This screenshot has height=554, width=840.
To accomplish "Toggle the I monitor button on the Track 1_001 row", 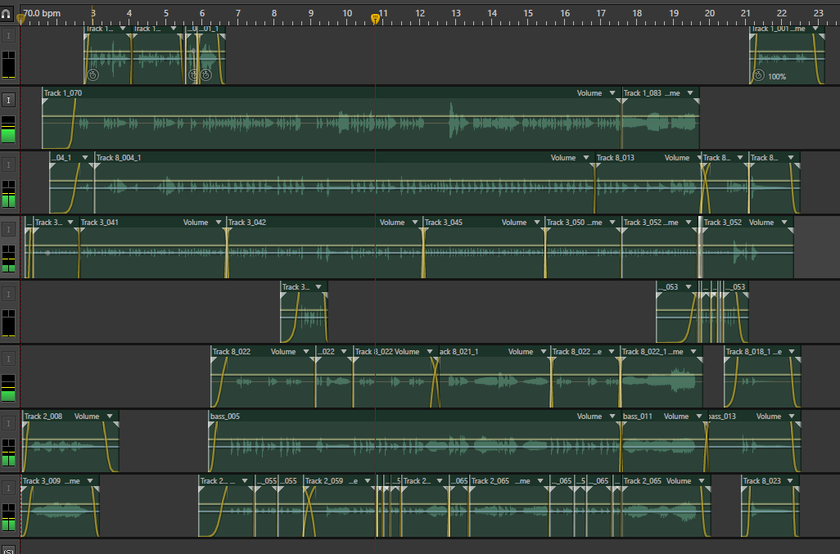I will [x=8, y=35].
